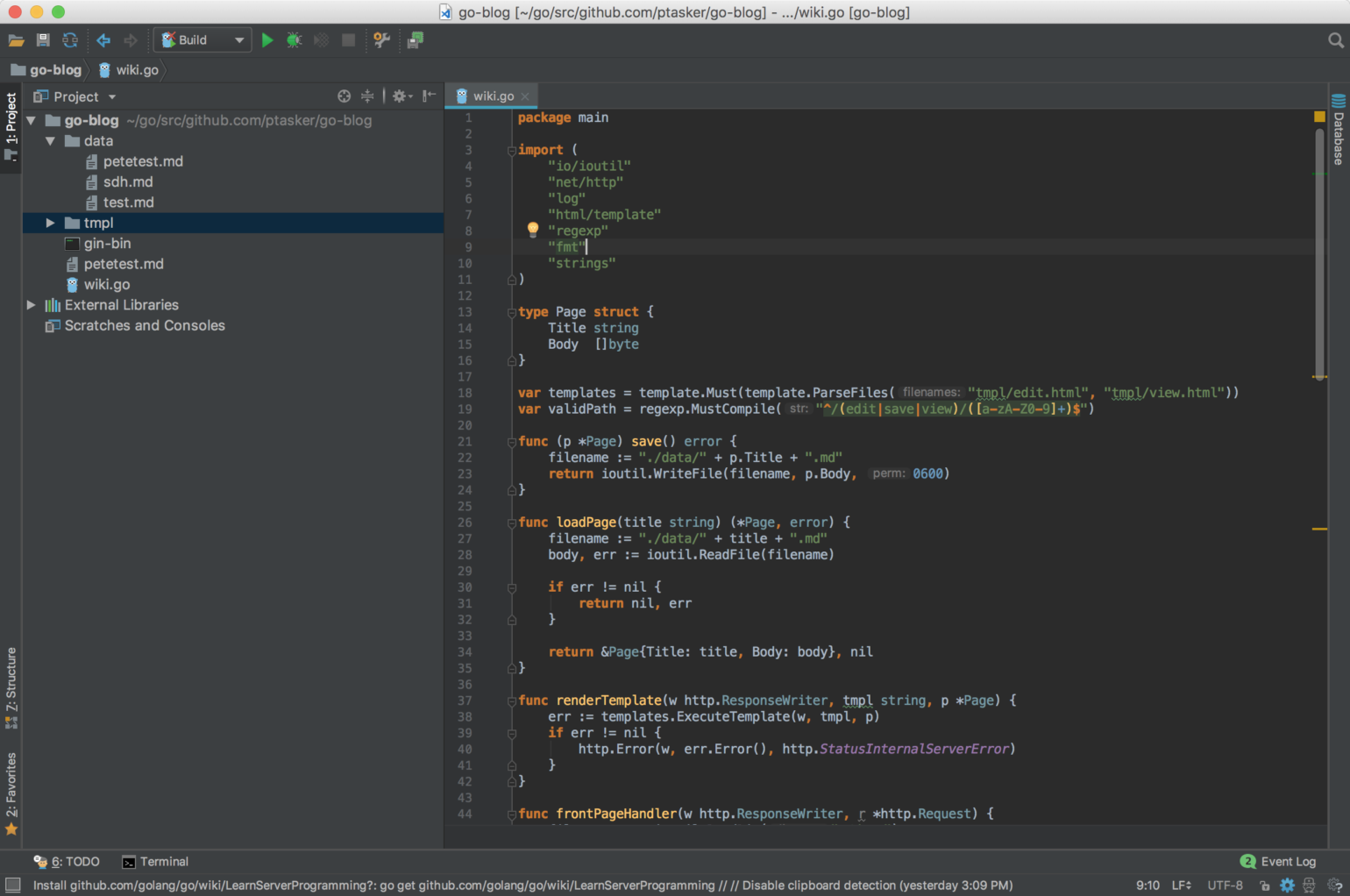The image size is (1350, 896).
Task: Click the Run with Coverage icon
Action: click(322, 40)
